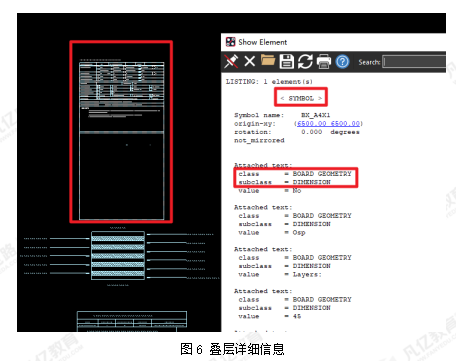
Task: Click the BOARD GEOMETRY class of first attached text
Action: [x=322, y=174]
